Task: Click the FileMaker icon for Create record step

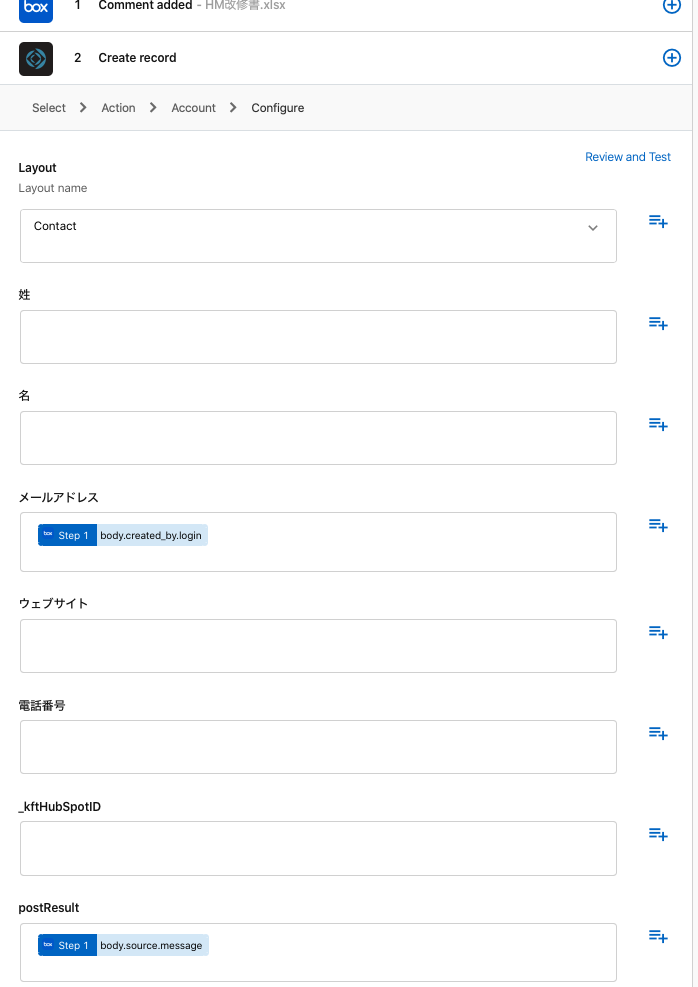Action: [36, 58]
